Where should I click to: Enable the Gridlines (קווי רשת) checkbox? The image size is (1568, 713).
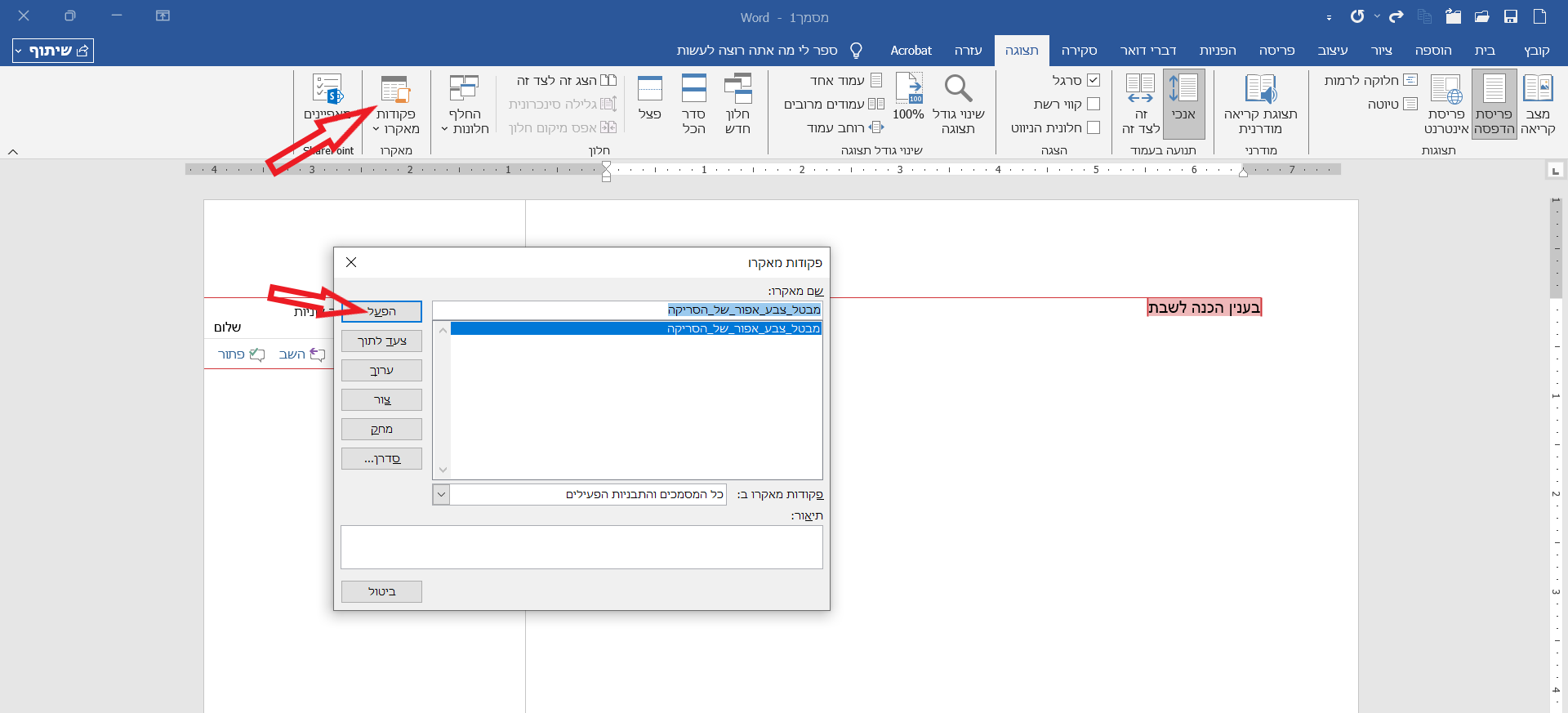tap(1094, 104)
